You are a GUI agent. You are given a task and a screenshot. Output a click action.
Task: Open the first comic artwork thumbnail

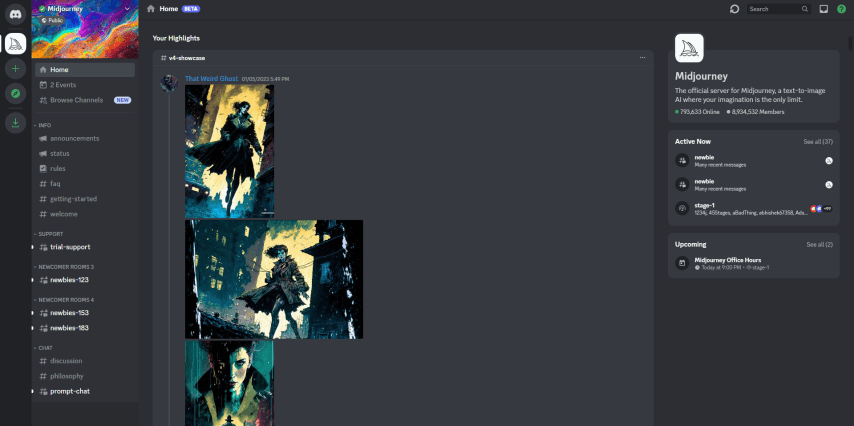(x=229, y=150)
